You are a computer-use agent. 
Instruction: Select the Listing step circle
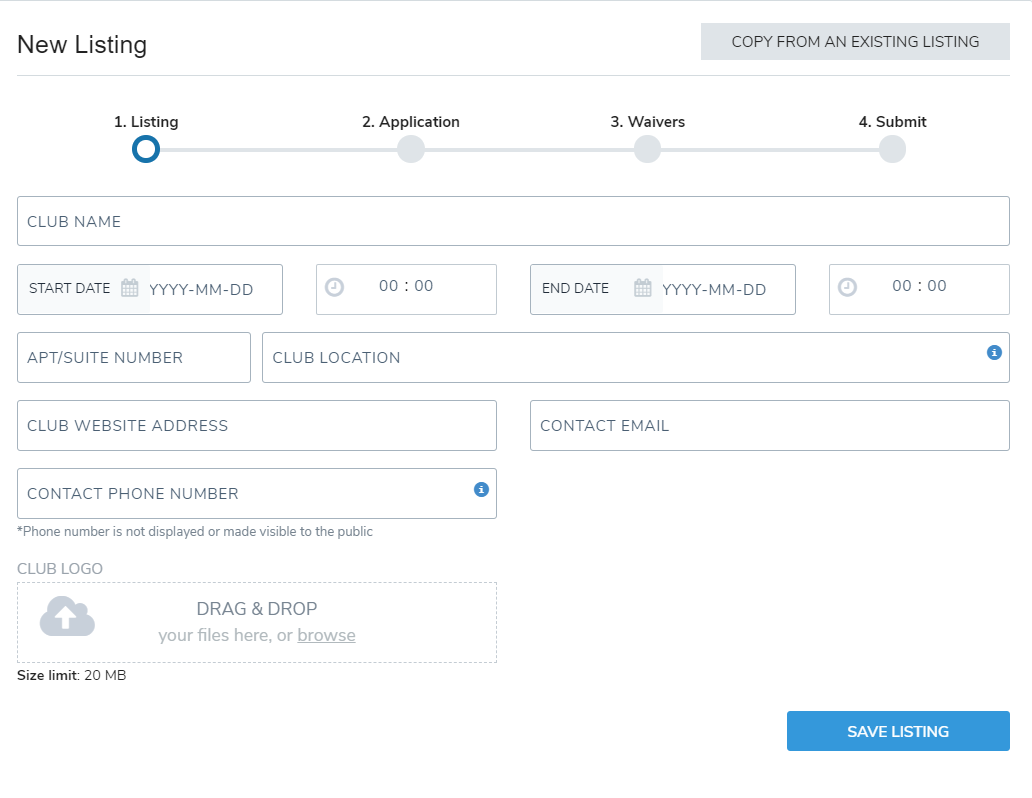click(146, 149)
